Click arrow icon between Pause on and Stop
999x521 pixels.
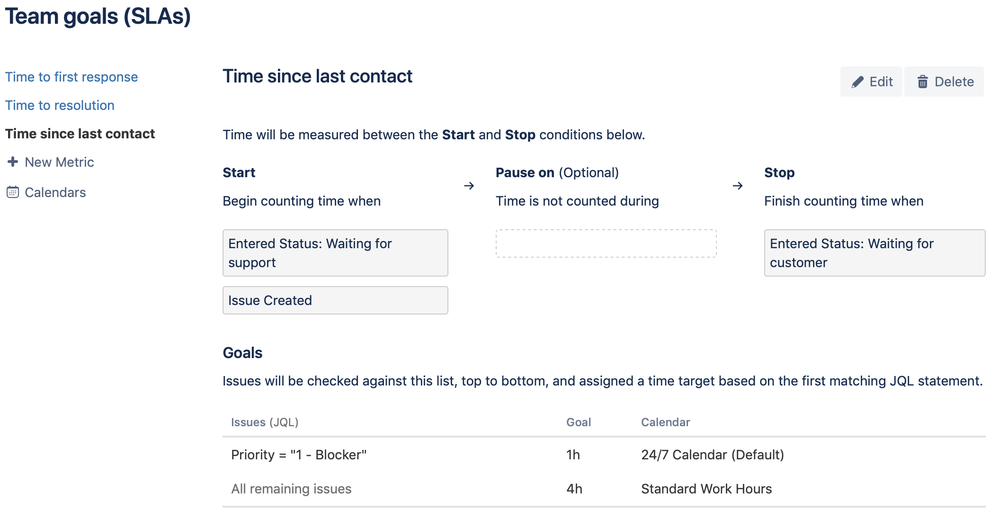738,186
